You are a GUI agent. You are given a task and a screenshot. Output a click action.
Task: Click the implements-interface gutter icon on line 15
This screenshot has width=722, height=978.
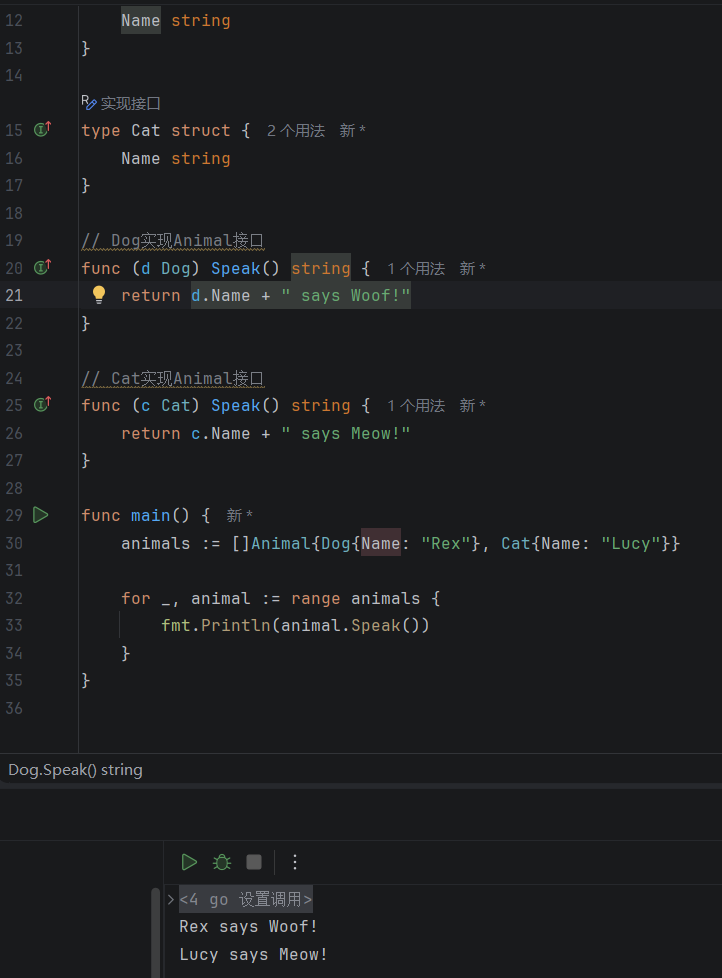pyautogui.click(x=42, y=129)
